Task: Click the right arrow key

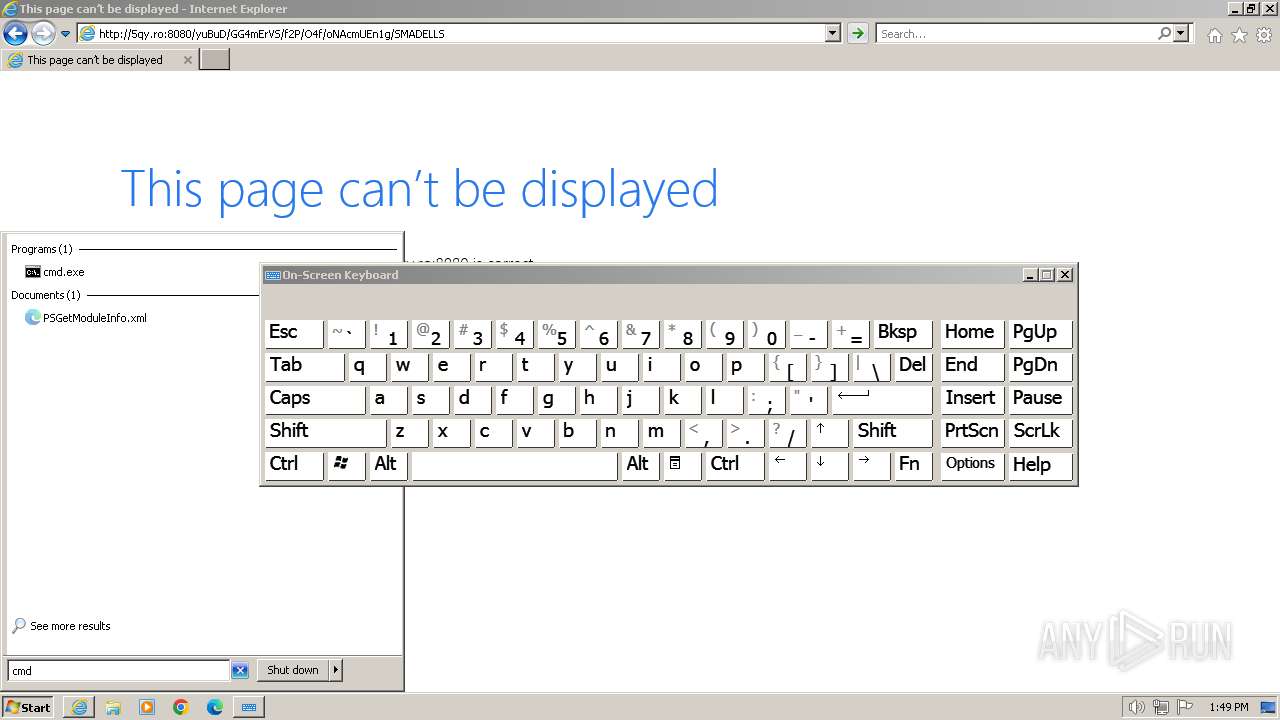Action: [x=871, y=465]
